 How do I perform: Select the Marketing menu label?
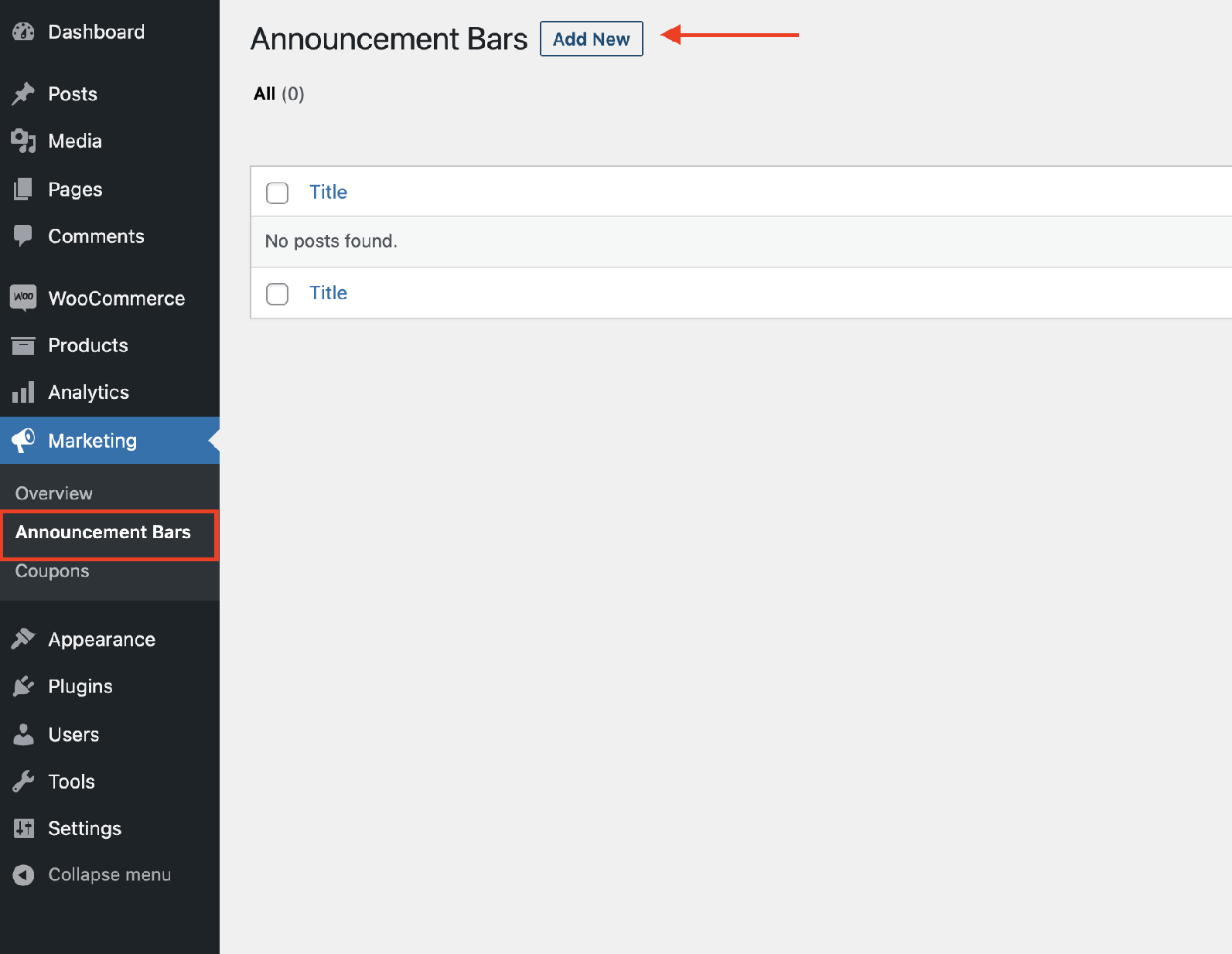tap(92, 441)
